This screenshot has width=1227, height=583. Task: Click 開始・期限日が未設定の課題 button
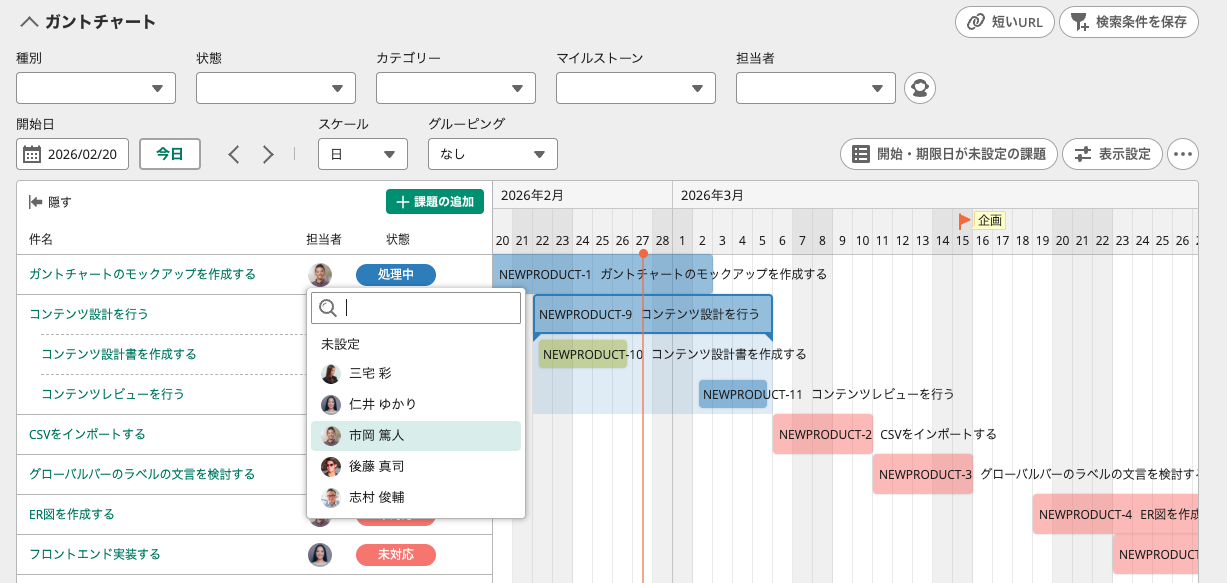[949, 154]
